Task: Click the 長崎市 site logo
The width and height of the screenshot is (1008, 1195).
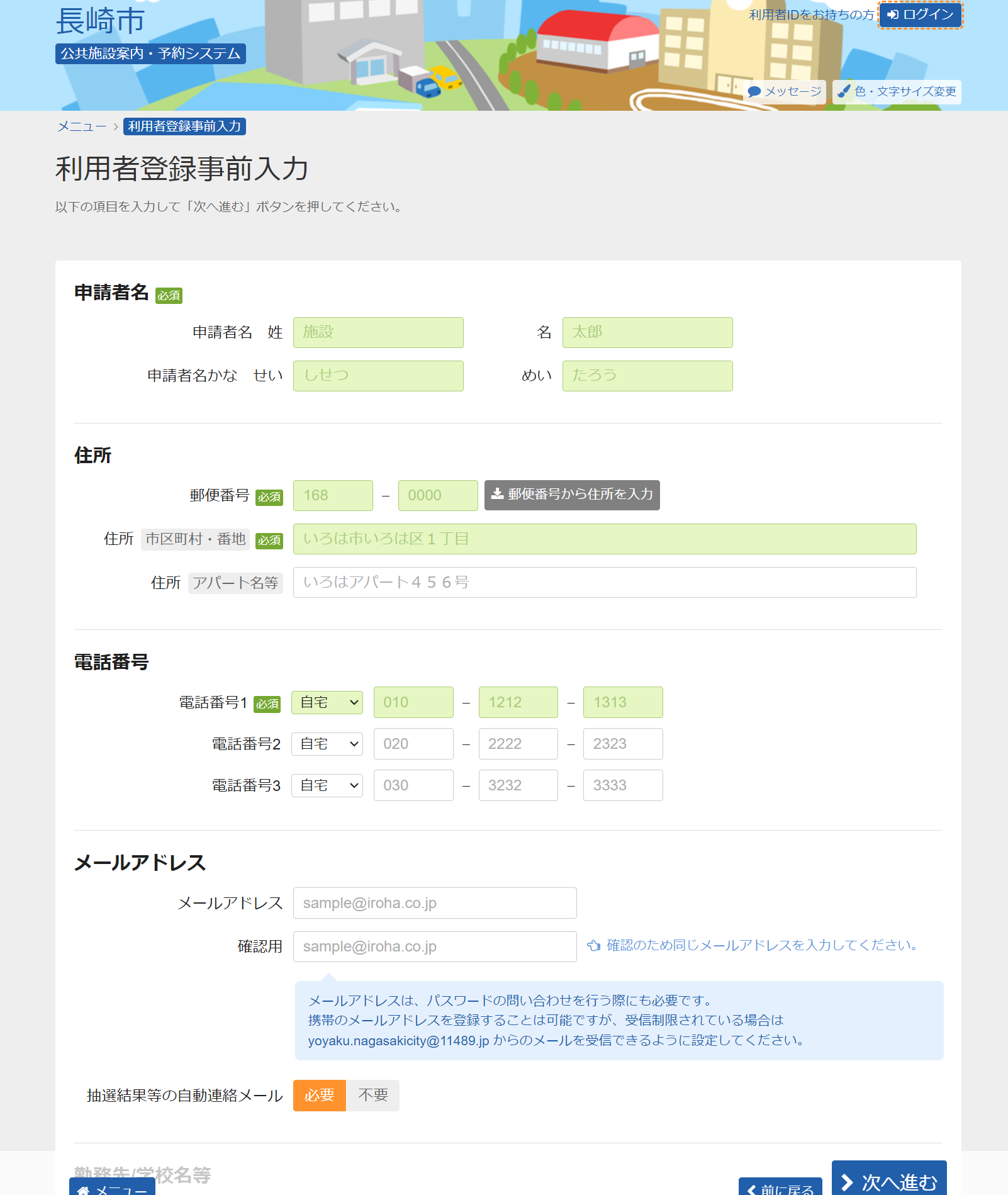Action: click(101, 21)
